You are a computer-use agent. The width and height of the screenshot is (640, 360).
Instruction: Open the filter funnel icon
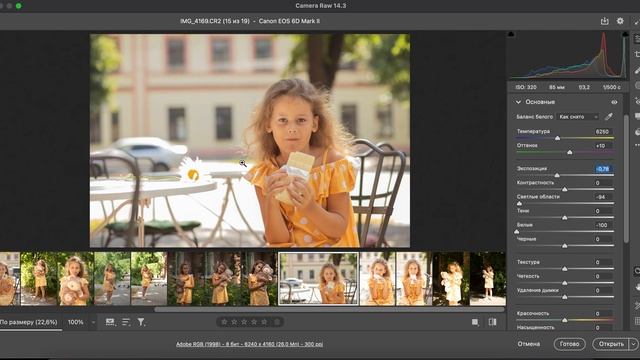(x=141, y=322)
